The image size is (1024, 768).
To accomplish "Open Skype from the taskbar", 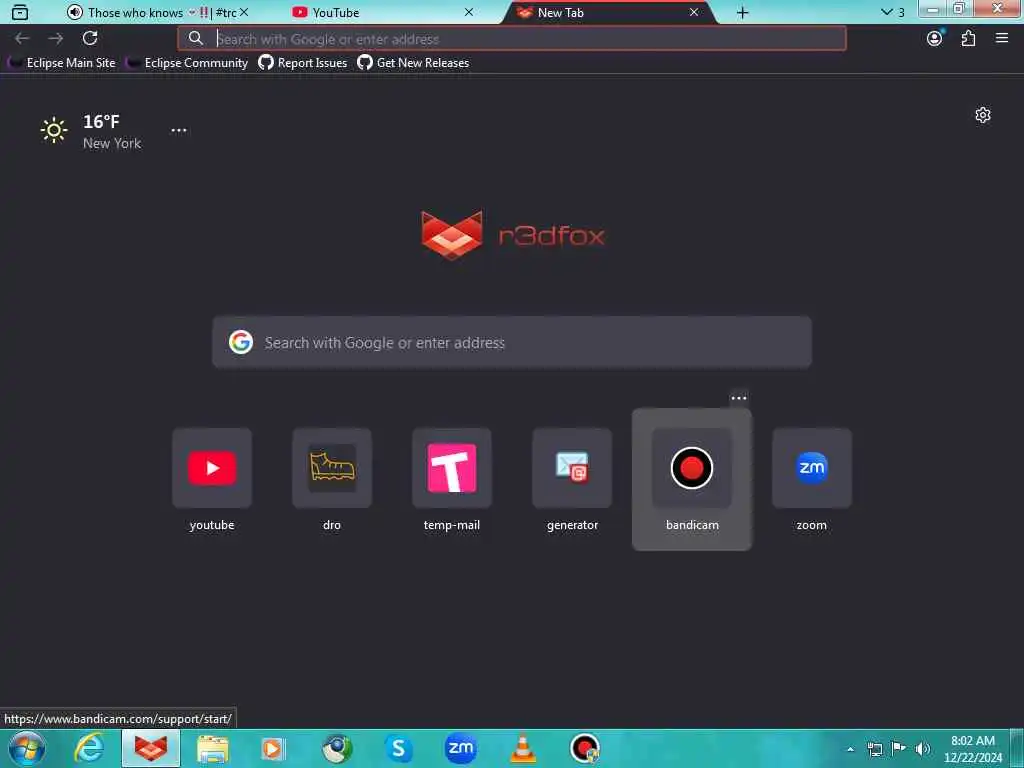I will 398,748.
